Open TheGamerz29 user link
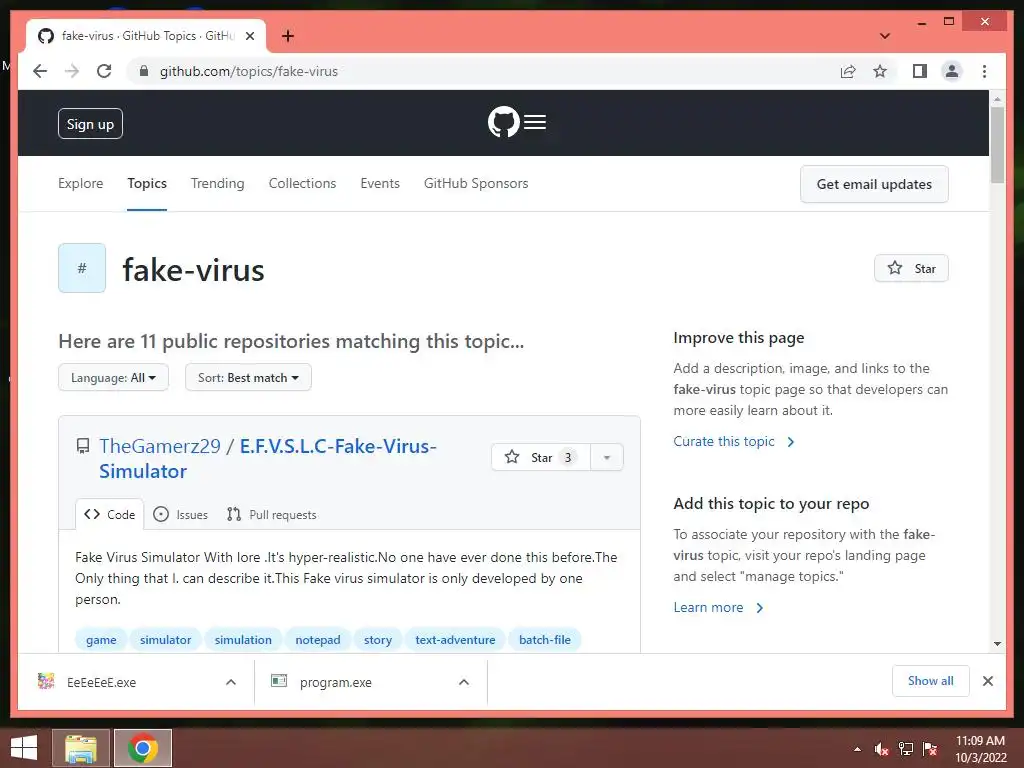This screenshot has width=1024, height=768. pyautogui.click(x=160, y=446)
